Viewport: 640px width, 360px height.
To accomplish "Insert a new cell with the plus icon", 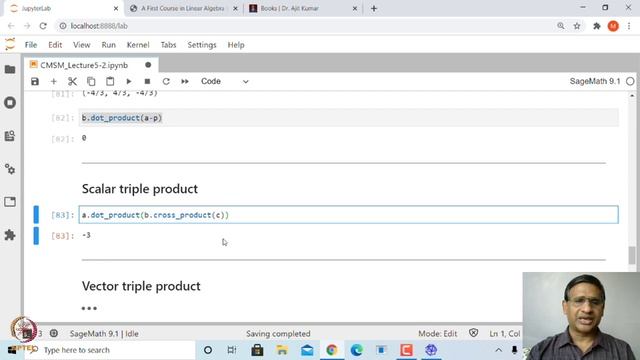I will click(53, 82).
